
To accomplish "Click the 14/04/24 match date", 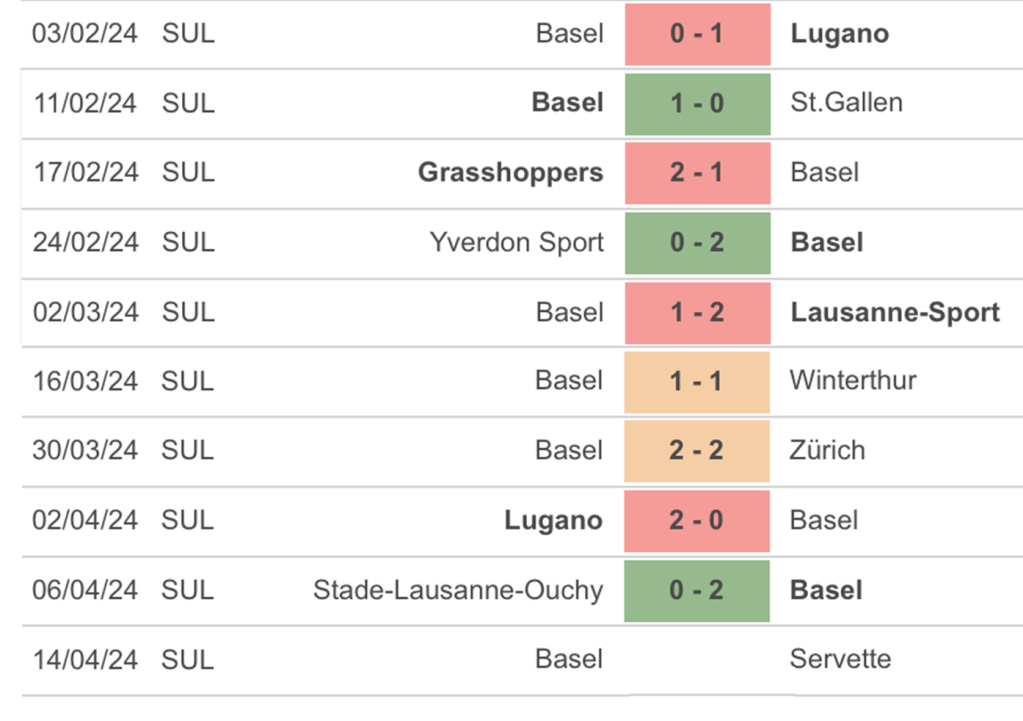I will coord(84,659).
